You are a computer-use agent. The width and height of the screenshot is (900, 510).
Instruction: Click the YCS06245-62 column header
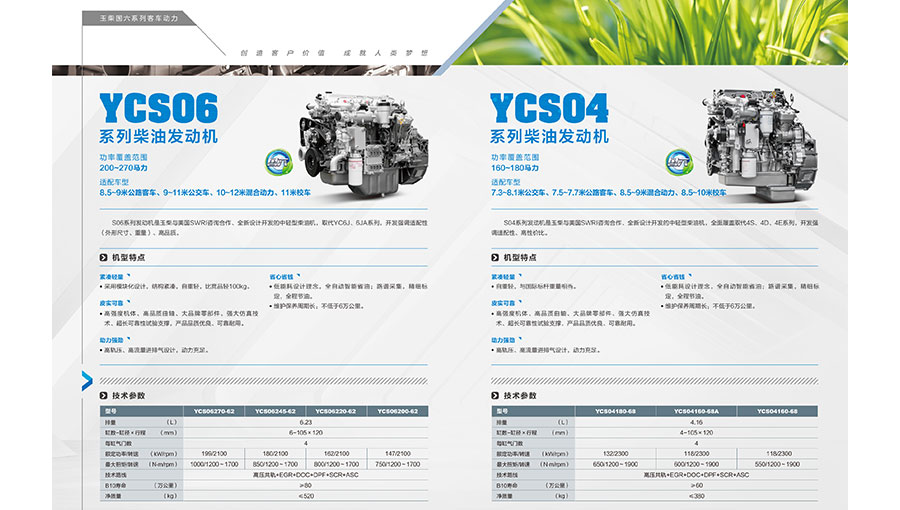[x=276, y=411]
